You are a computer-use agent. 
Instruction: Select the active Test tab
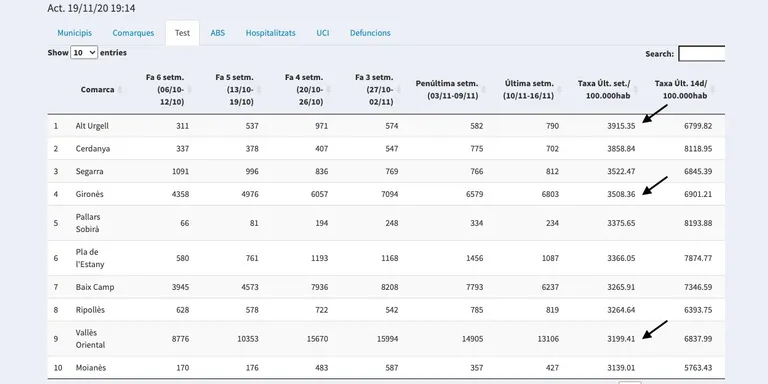click(x=182, y=33)
